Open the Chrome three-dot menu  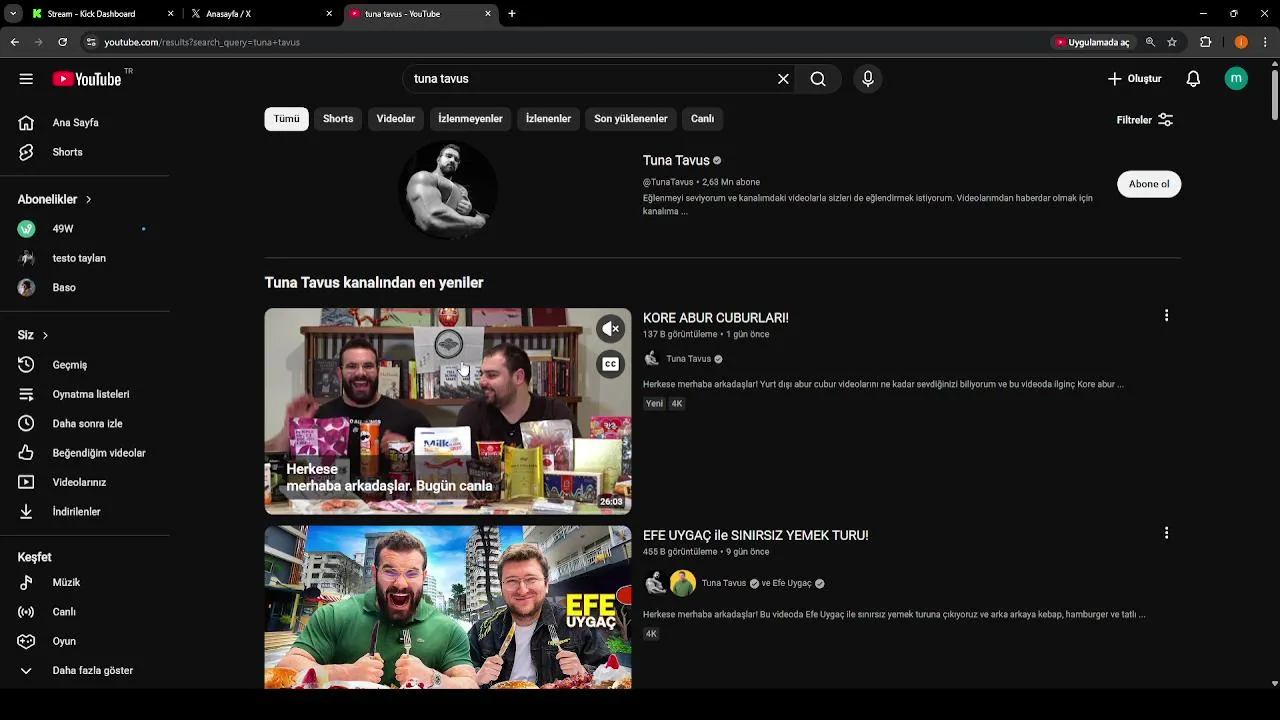(x=1266, y=42)
